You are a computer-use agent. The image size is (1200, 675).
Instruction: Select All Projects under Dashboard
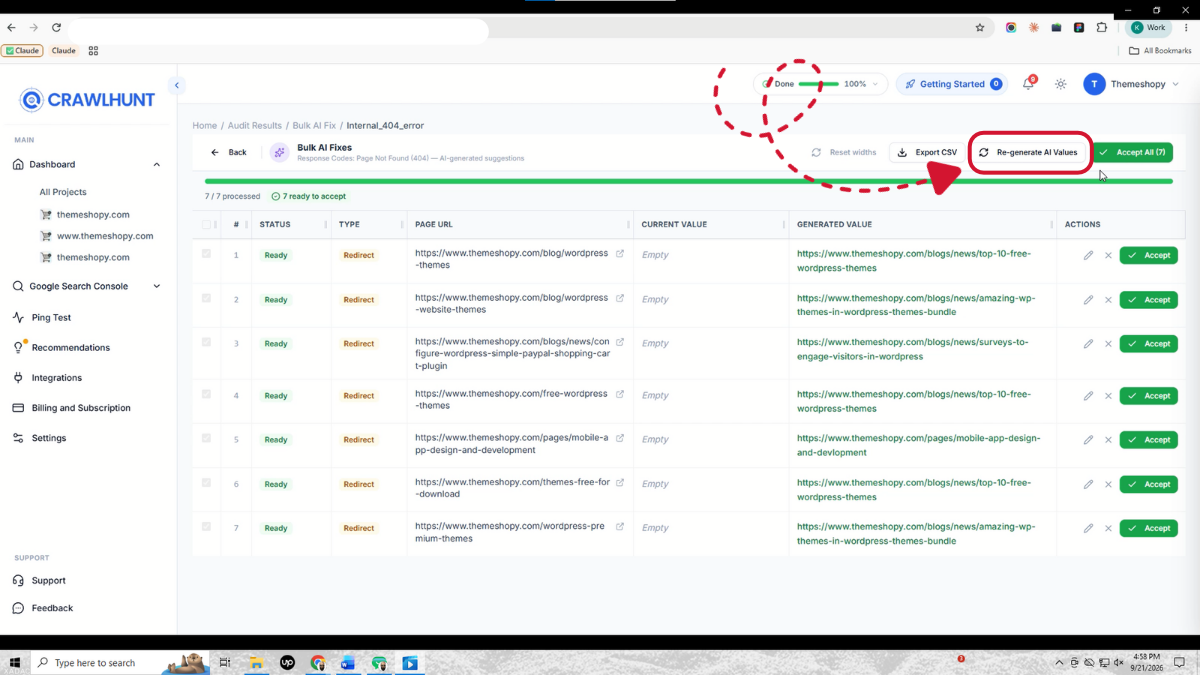pos(63,192)
